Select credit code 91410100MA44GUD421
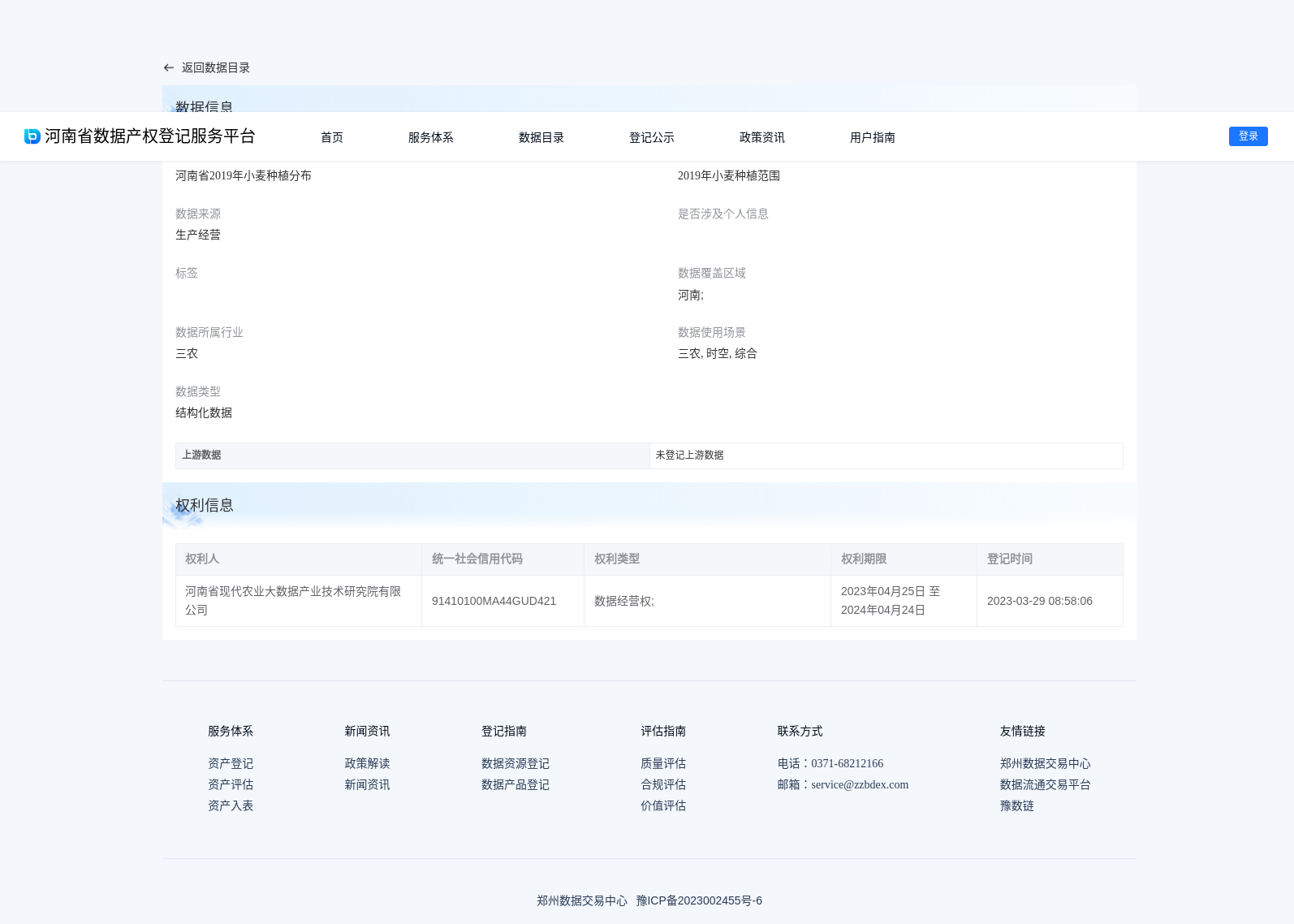This screenshot has height=924, width=1294. click(x=494, y=601)
